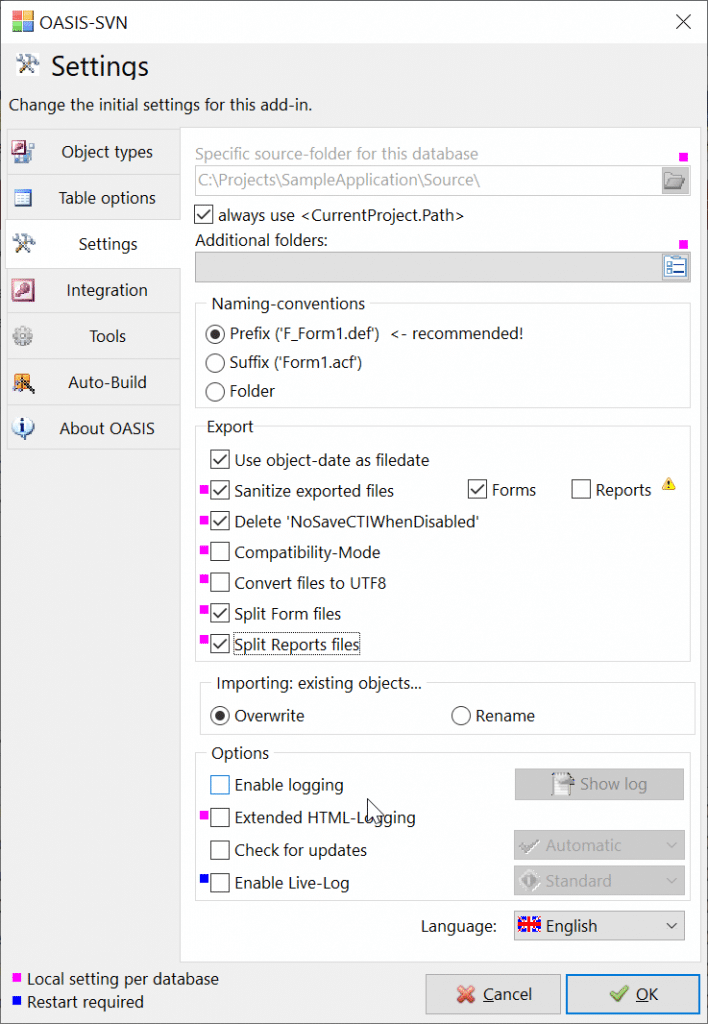Toggle Delete 'NoSaveCTIWhenDisabled' checkbox
708x1024 pixels.
pyautogui.click(x=219, y=521)
